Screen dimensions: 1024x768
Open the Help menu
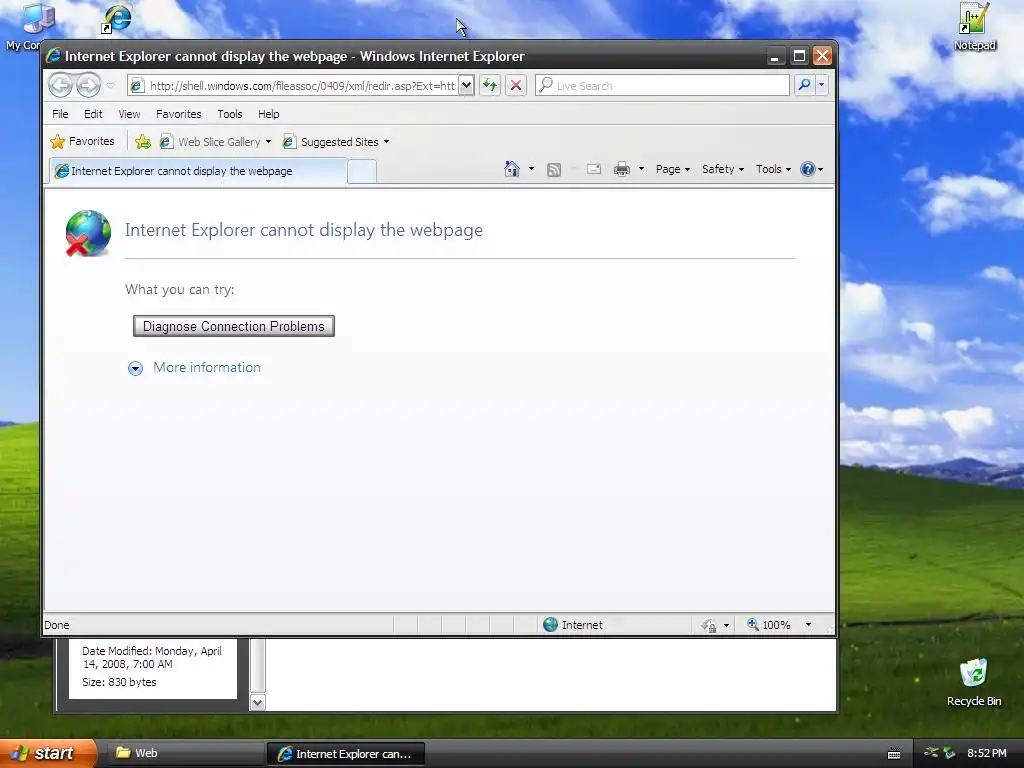[268, 114]
